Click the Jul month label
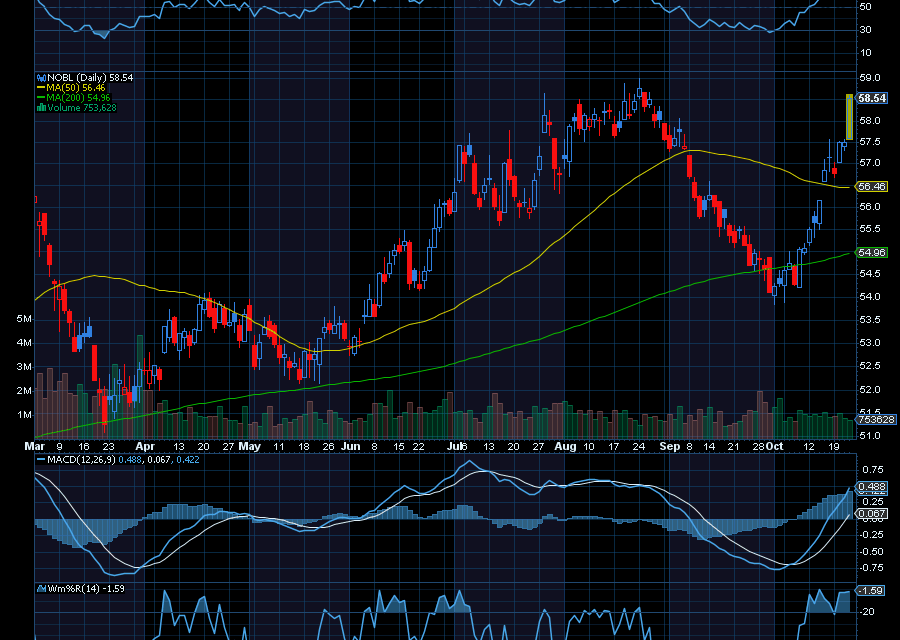900x640 pixels. pos(454,447)
